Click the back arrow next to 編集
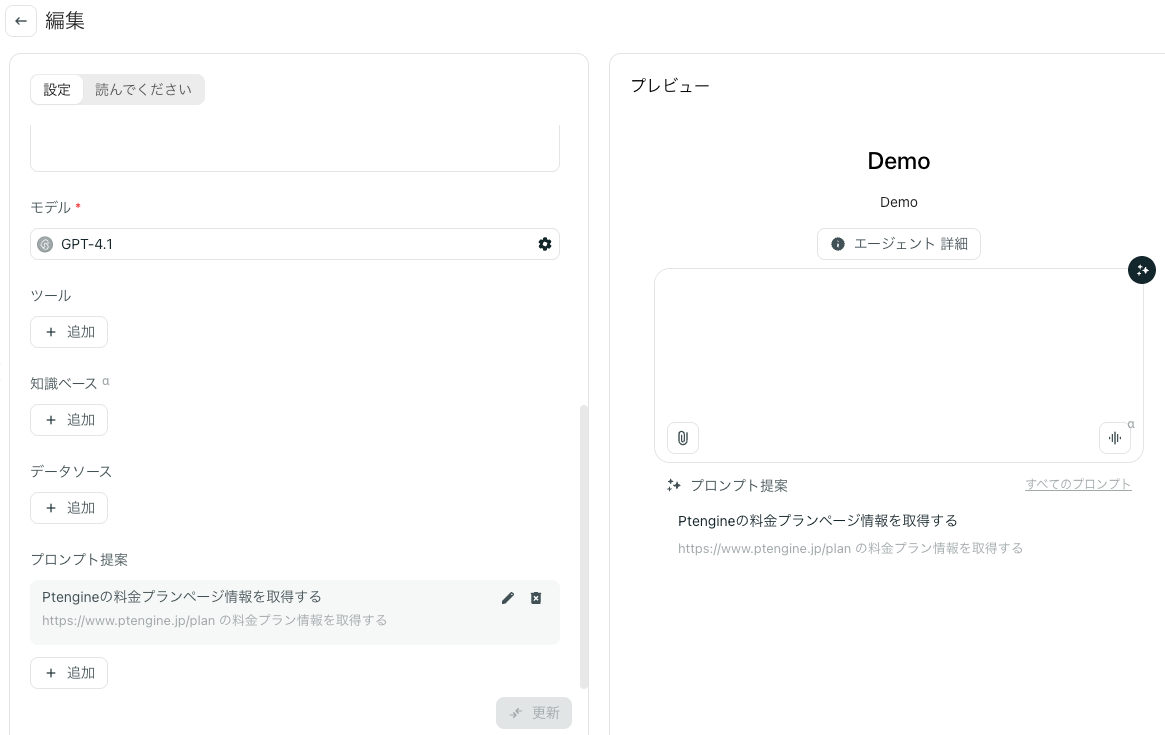This screenshot has width=1165, height=735. (x=21, y=21)
